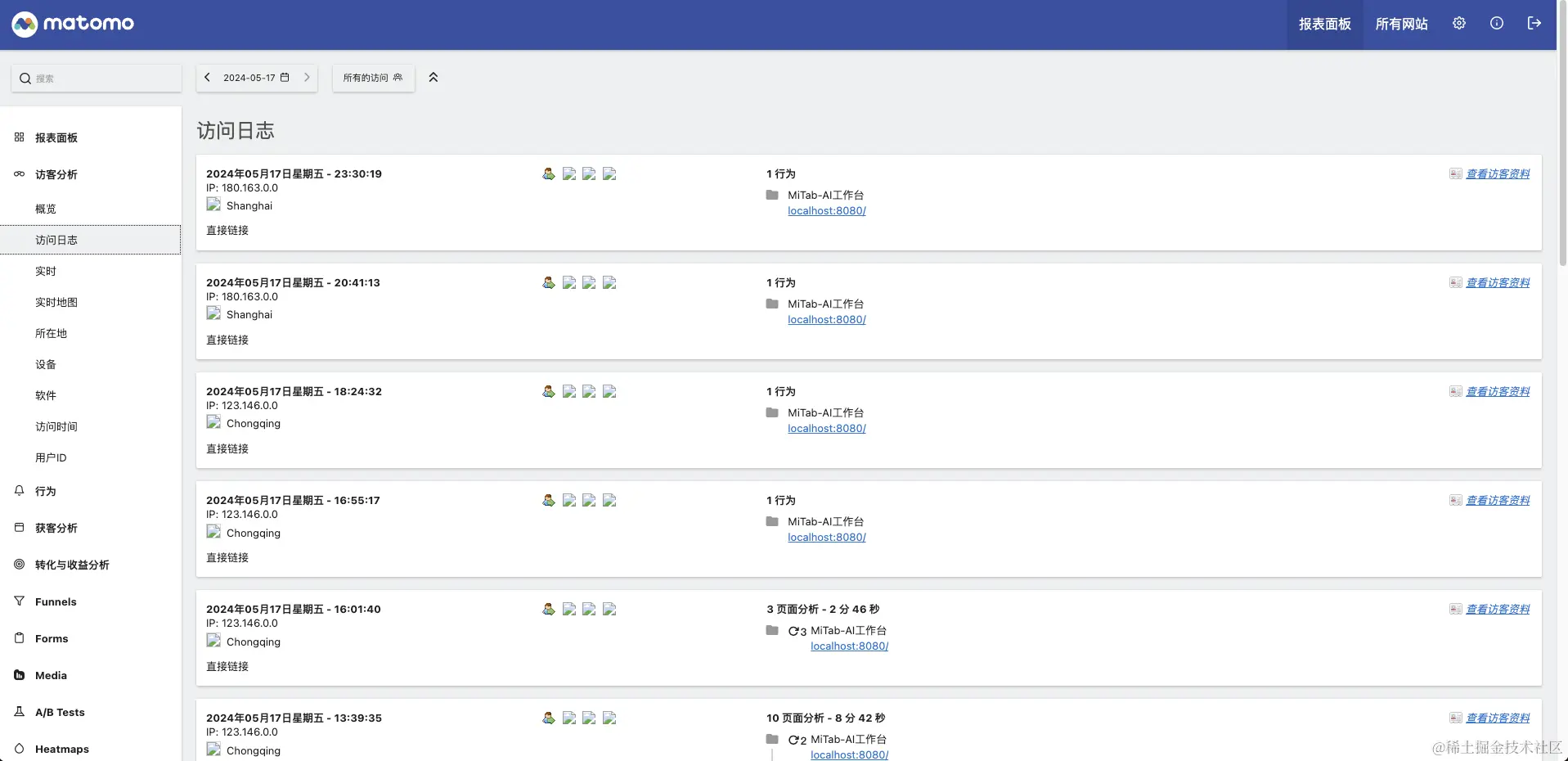Follow localhost:8080/ link in 16:55:17 visit
This screenshot has height=761, width=1568.
tap(827, 537)
